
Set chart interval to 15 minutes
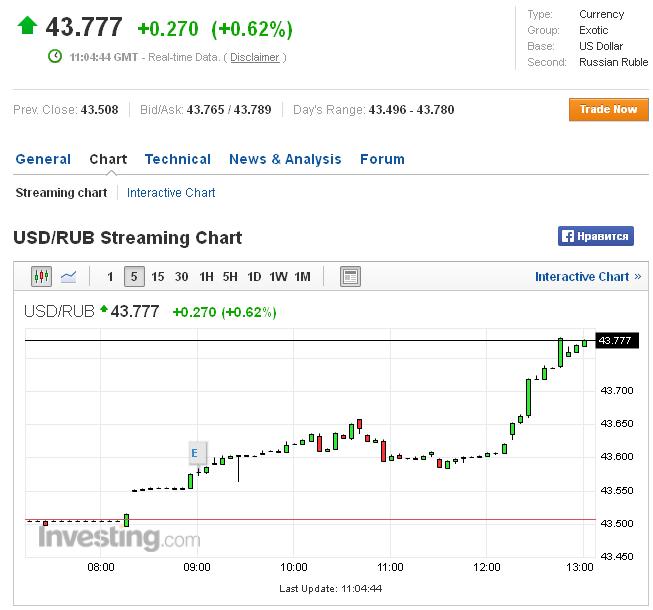tap(157, 276)
